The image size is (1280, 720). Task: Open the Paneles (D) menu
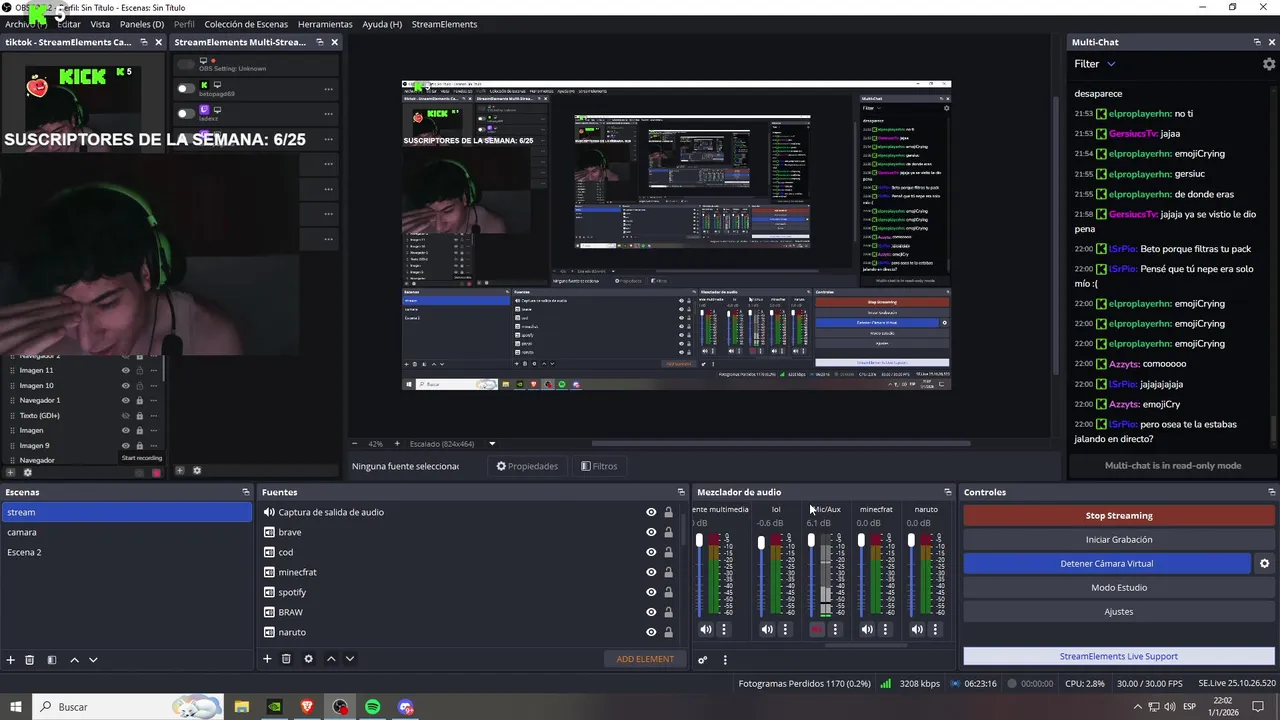click(x=142, y=24)
